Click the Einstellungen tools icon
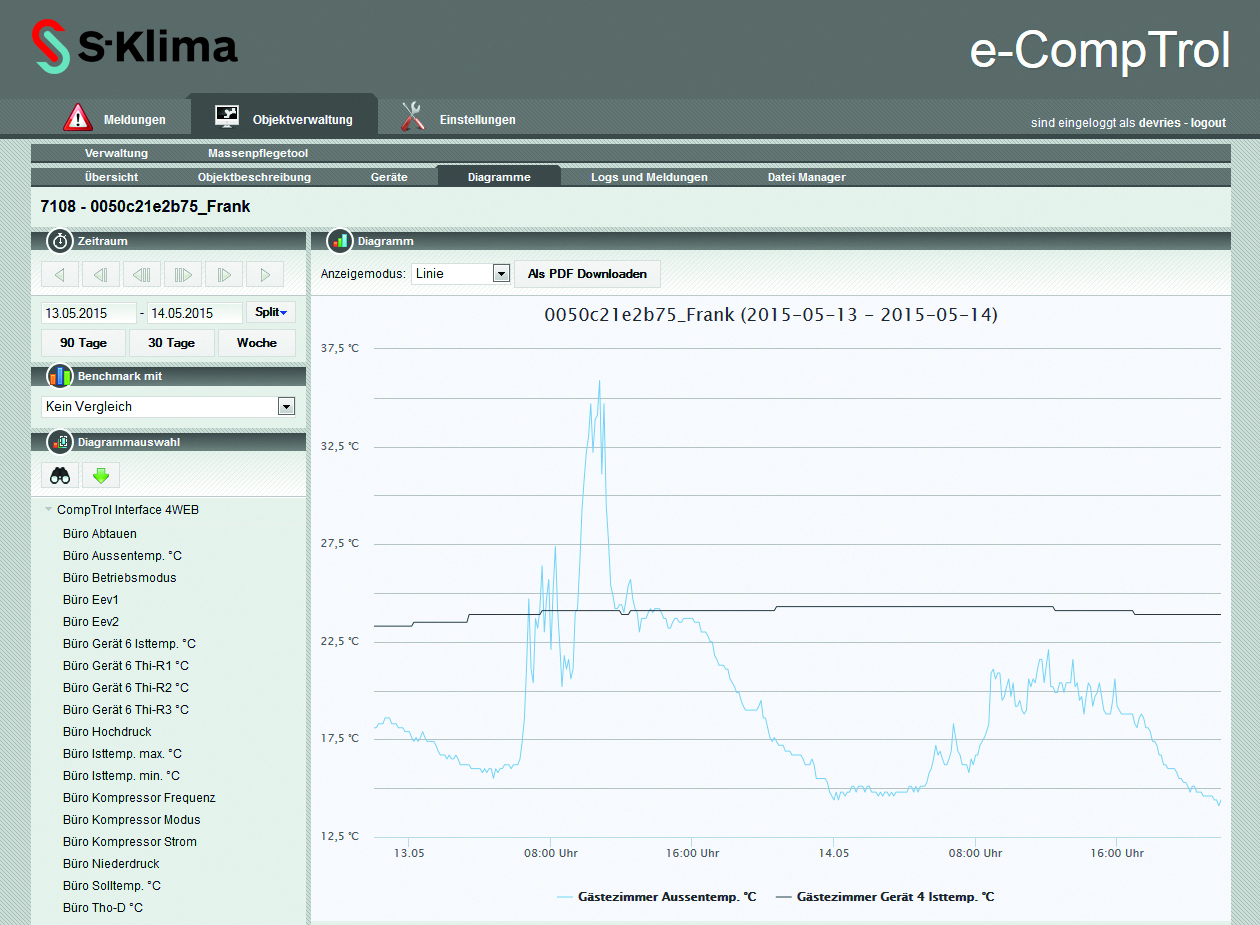This screenshot has height=925, width=1260. tap(412, 118)
